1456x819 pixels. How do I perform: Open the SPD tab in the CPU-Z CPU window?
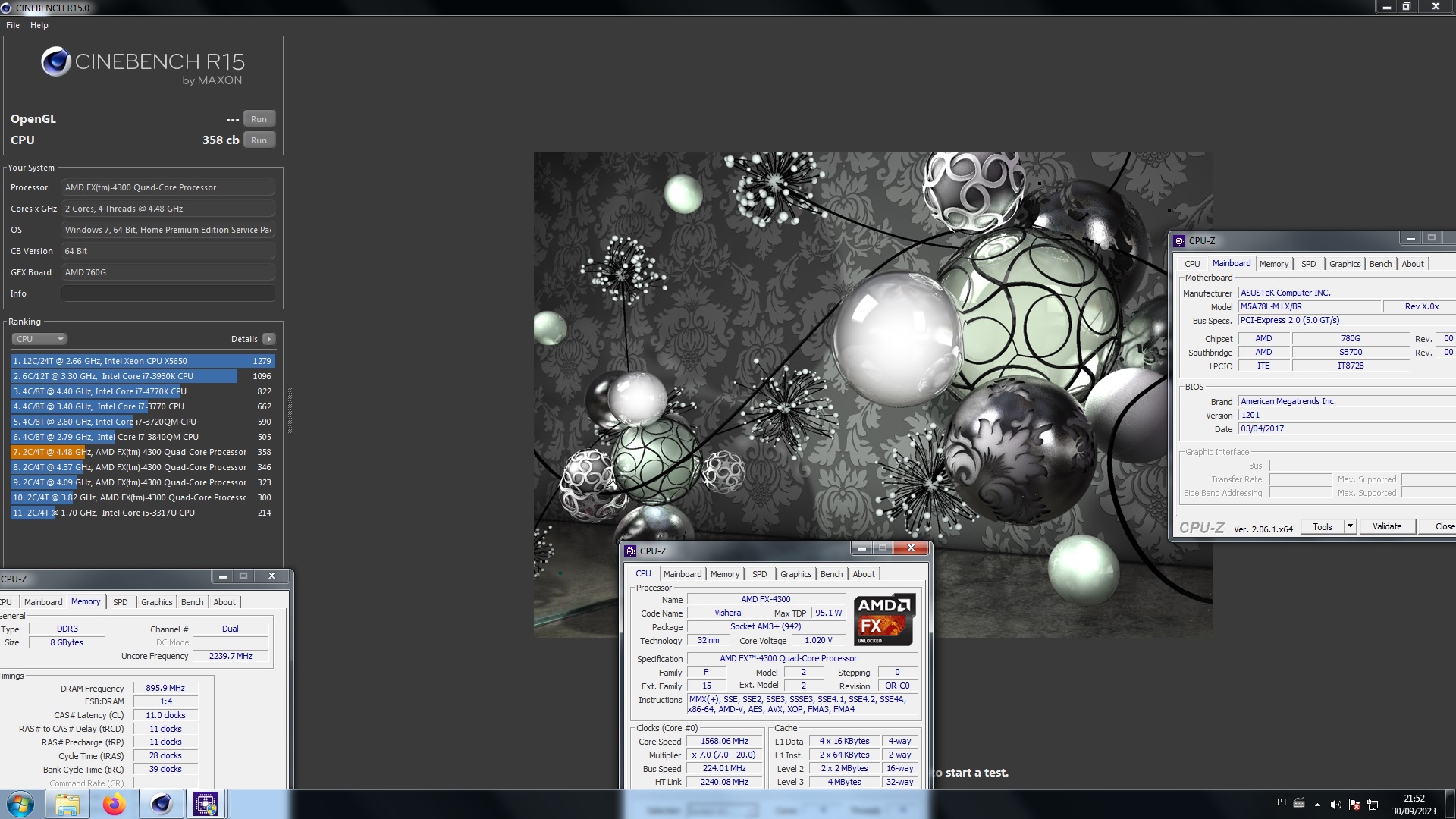pos(759,574)
